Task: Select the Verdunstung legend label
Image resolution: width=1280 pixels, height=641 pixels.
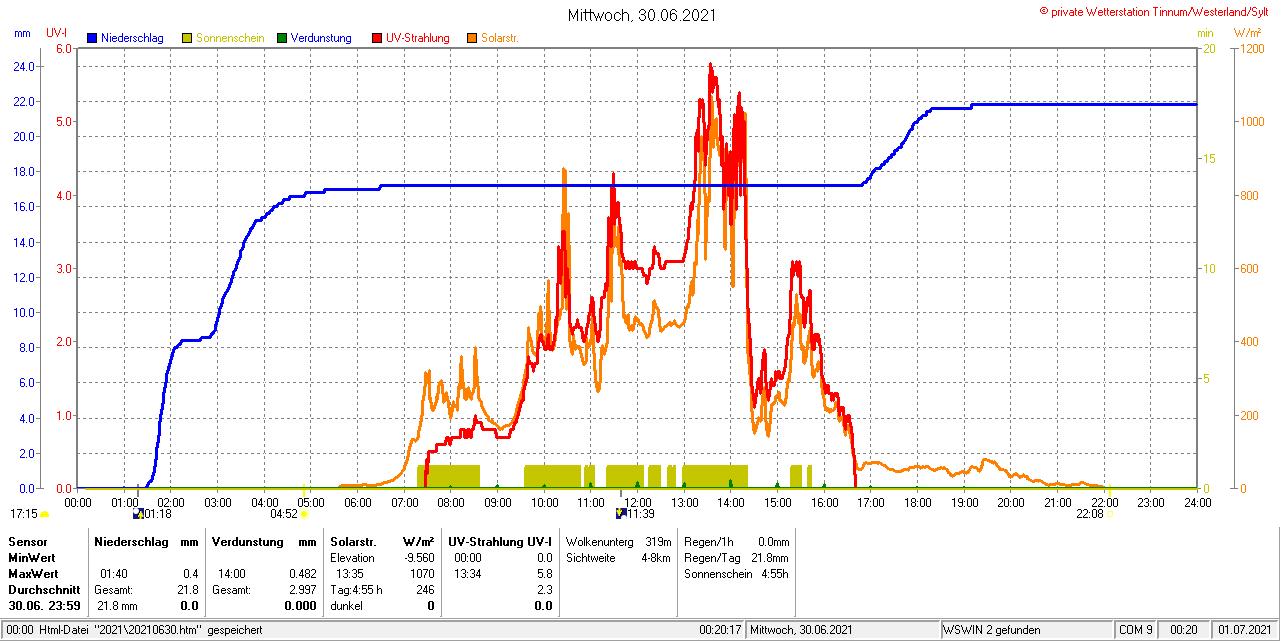Action: (321, 38)
